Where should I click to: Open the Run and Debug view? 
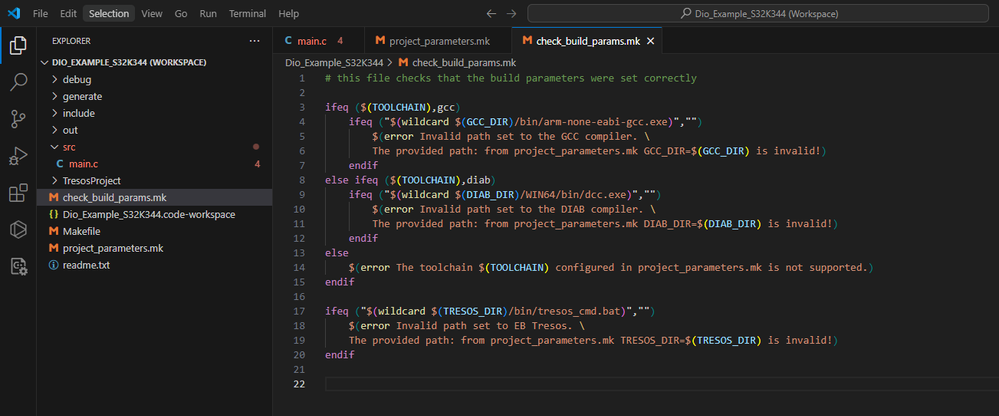click(17, 156)
